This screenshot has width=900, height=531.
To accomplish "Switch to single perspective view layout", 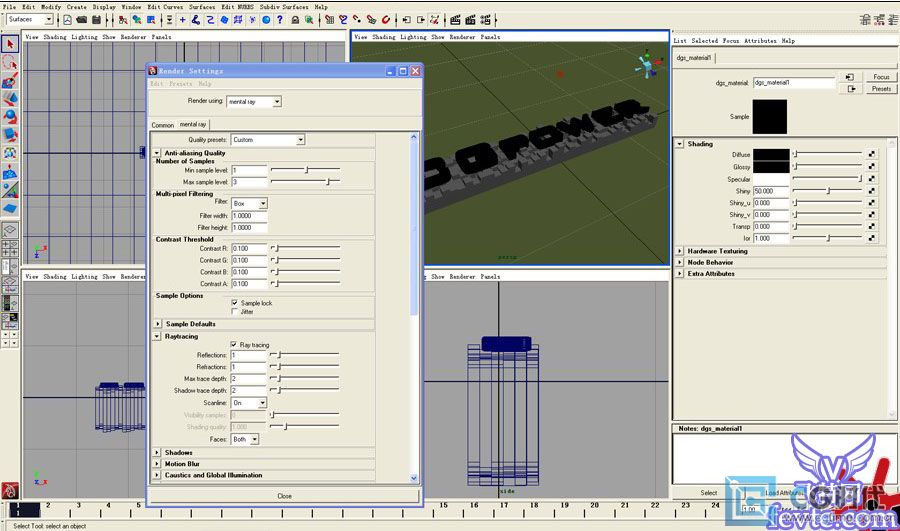I will click(10, 231).
